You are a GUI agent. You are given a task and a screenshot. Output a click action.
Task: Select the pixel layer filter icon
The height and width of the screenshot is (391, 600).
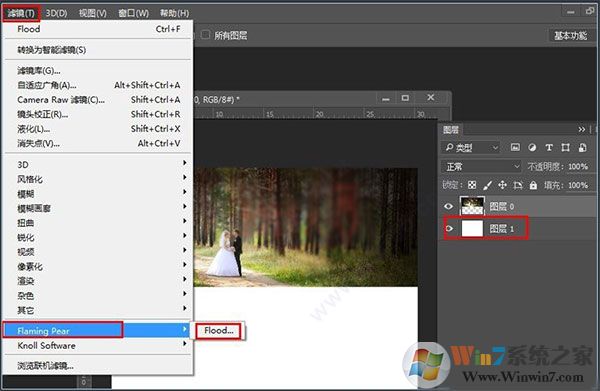click(x=515, y=147)
